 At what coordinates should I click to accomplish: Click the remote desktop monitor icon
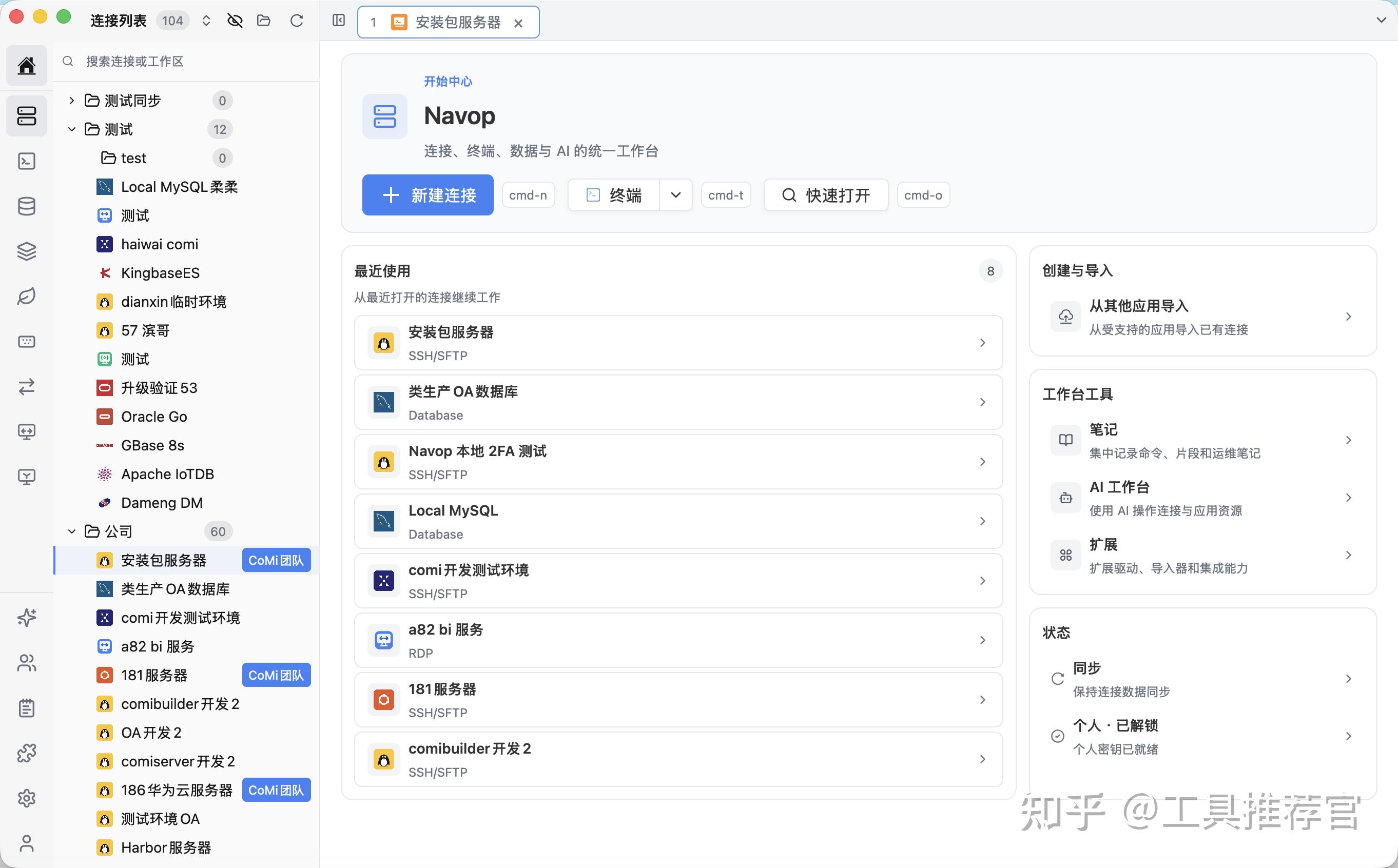tap(26, 432)
